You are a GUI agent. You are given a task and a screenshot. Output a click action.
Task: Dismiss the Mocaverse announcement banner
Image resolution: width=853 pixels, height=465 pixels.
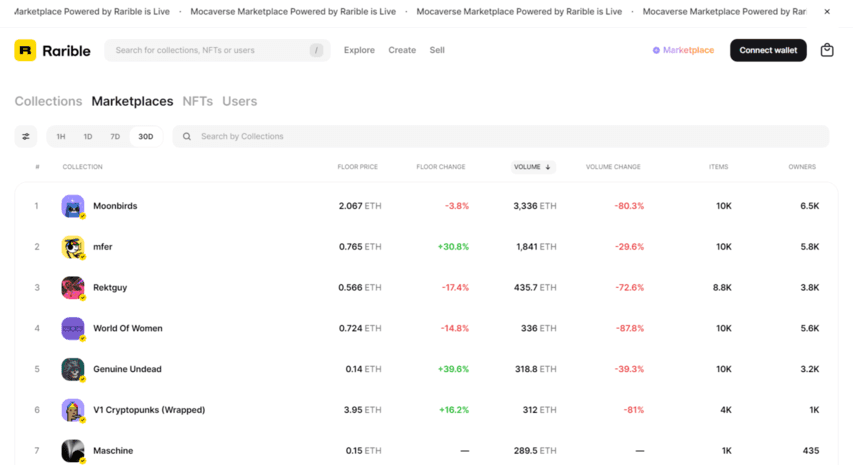point(827,11)
